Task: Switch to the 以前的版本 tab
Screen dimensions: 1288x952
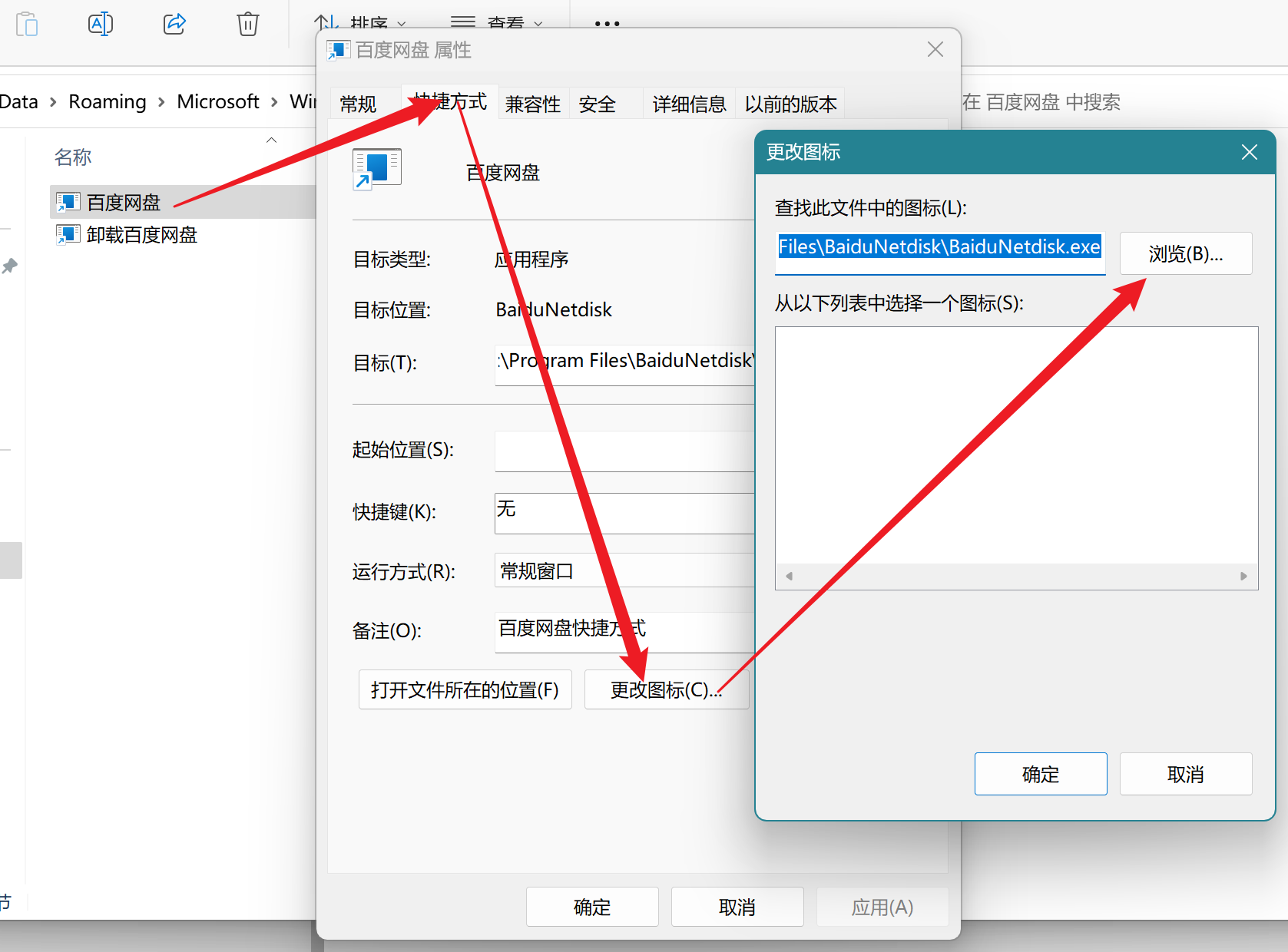Action: 790,104
